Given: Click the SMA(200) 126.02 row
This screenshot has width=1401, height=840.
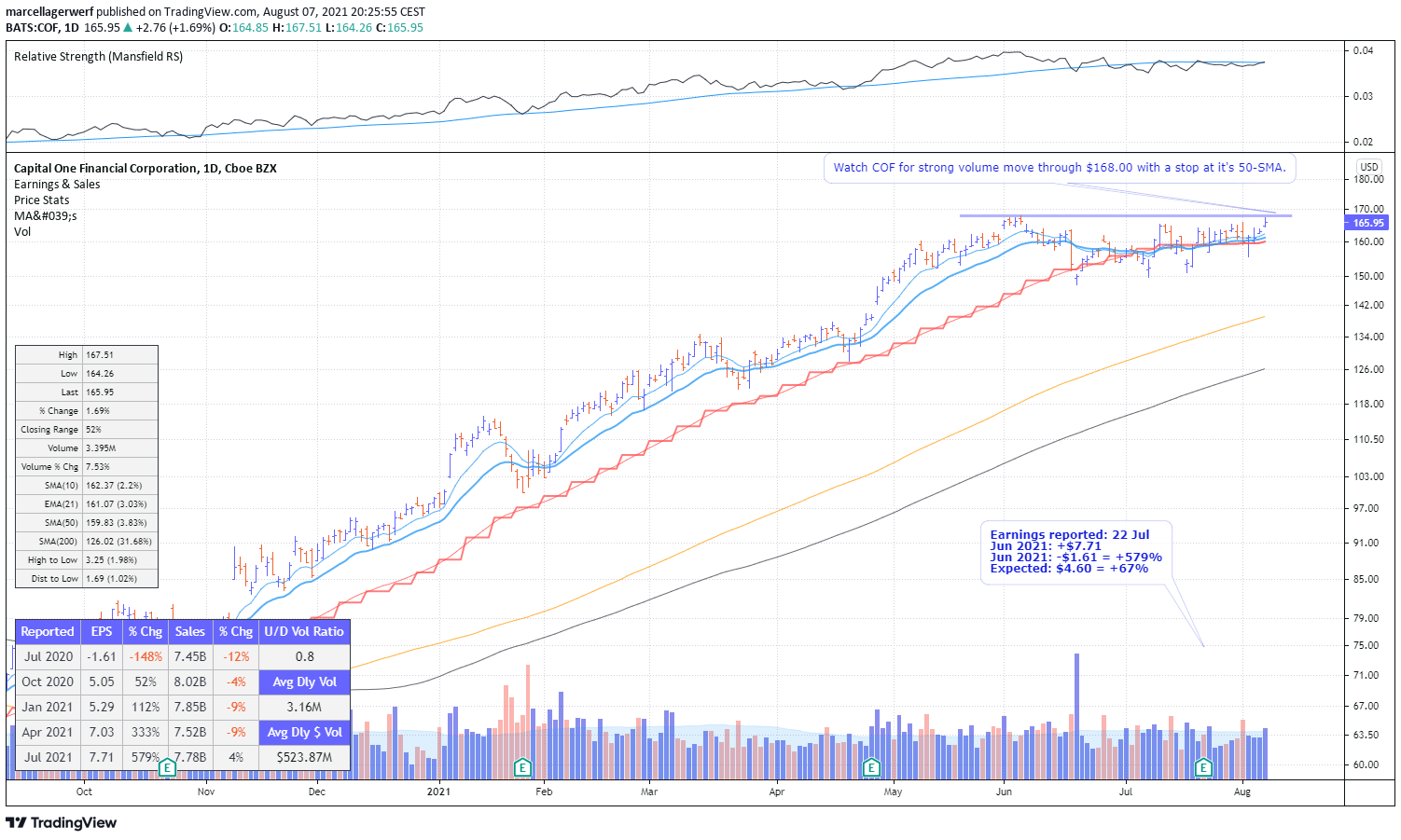Looking at the screenshot, I should pos(87,542).
